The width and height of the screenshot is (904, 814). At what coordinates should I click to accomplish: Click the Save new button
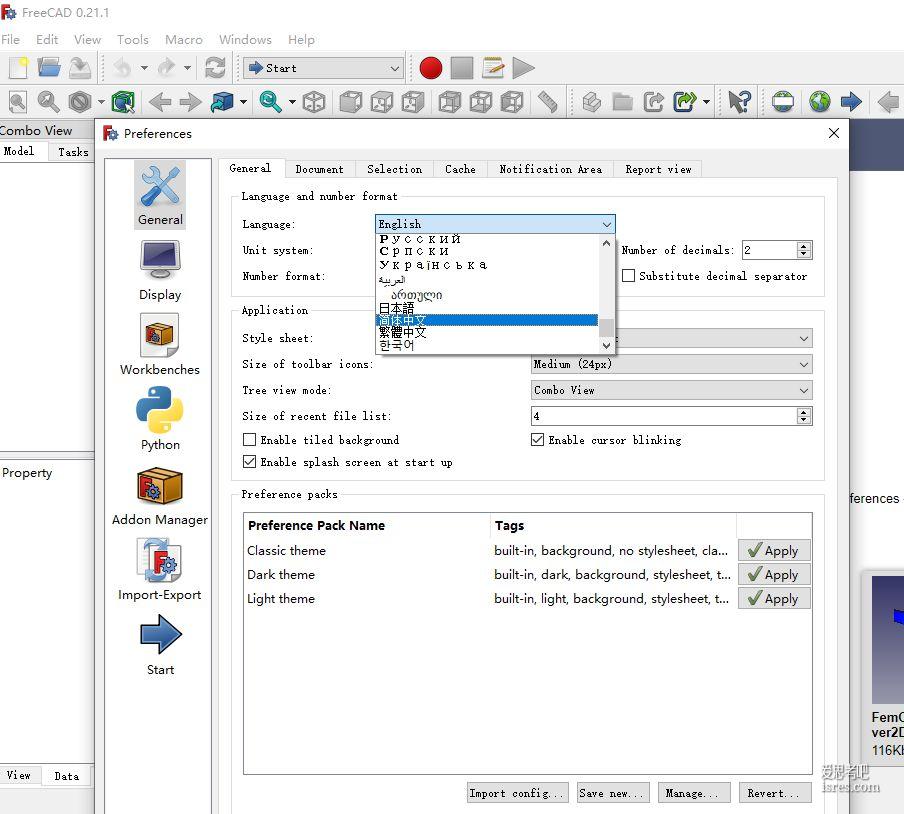pos(613,793)
